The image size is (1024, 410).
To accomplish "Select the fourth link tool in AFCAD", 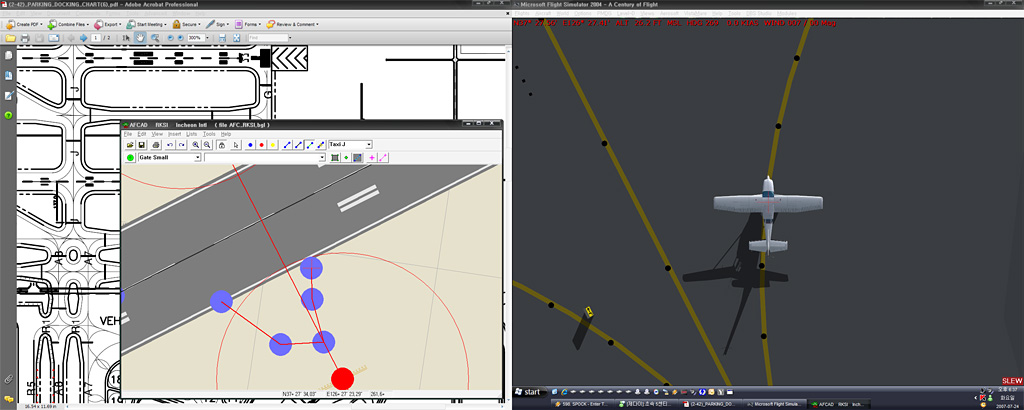I will [321, 145].
